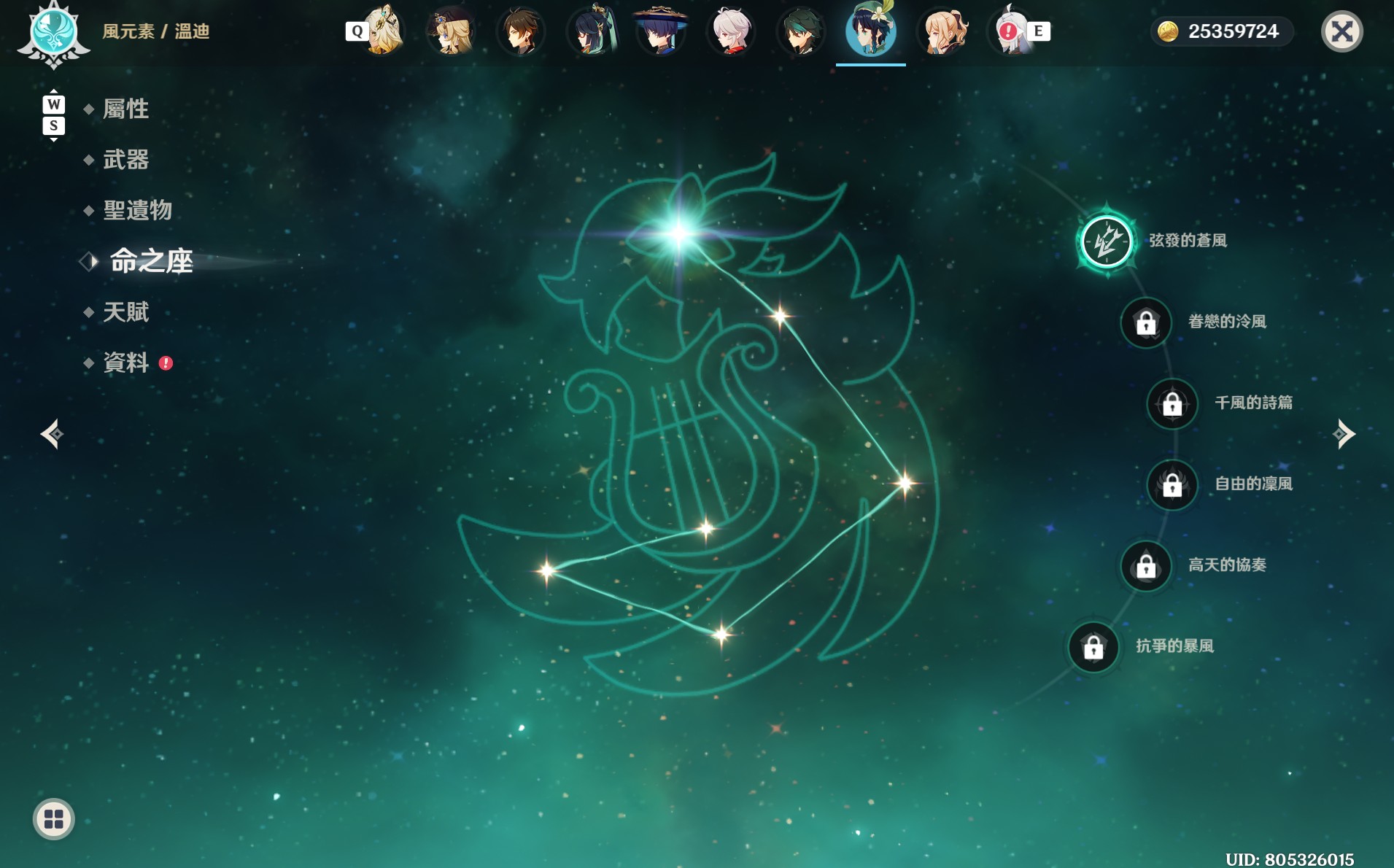Click the 風元素 / 溫迪 title text
This screenshot has width=1394, height=868.
pyautogui.click(x=156, y=31)
